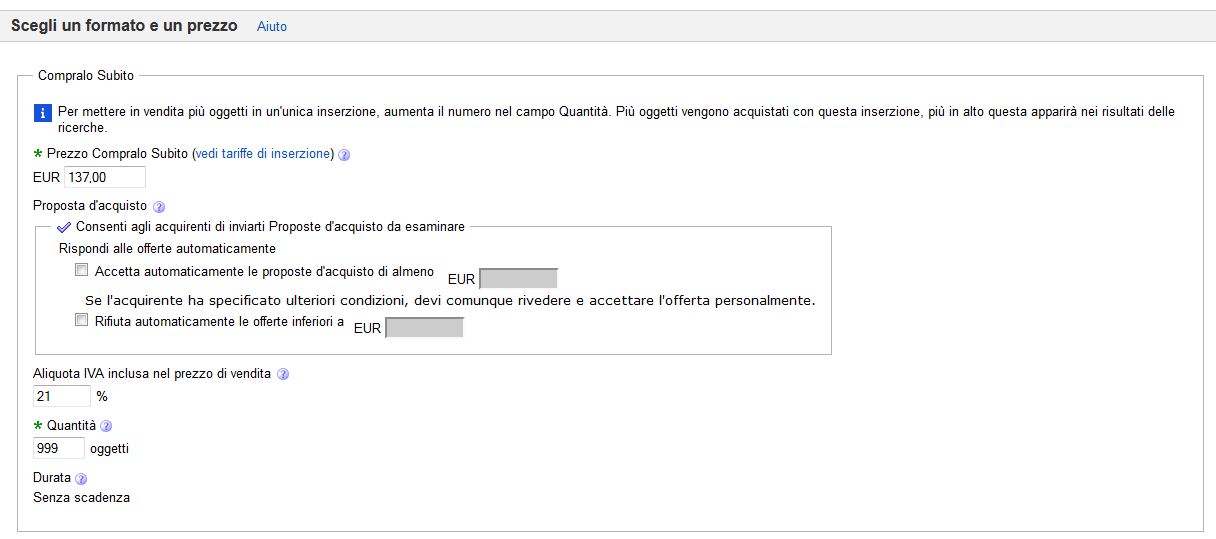
Task: Click green asterisk before Prezzo Compralo Subito
Action: tap(38, 154)
